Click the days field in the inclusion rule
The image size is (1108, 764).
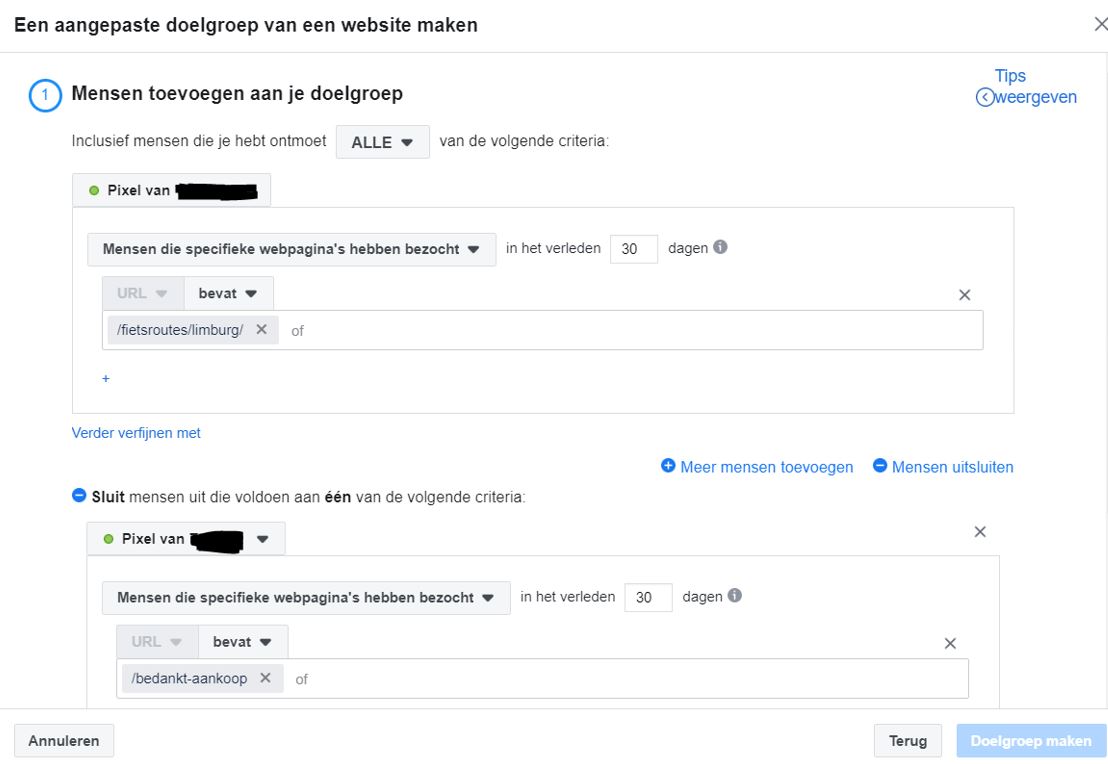point(633,249)
